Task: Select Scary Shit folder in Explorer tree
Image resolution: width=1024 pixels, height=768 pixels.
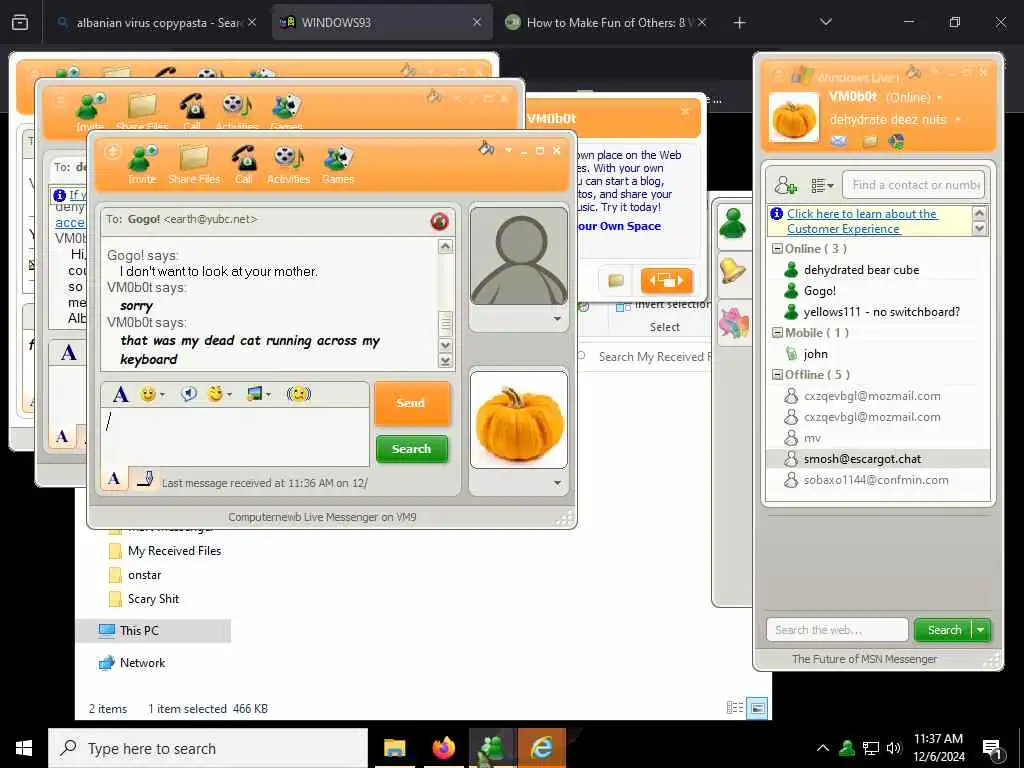Action: click(153, 599)
